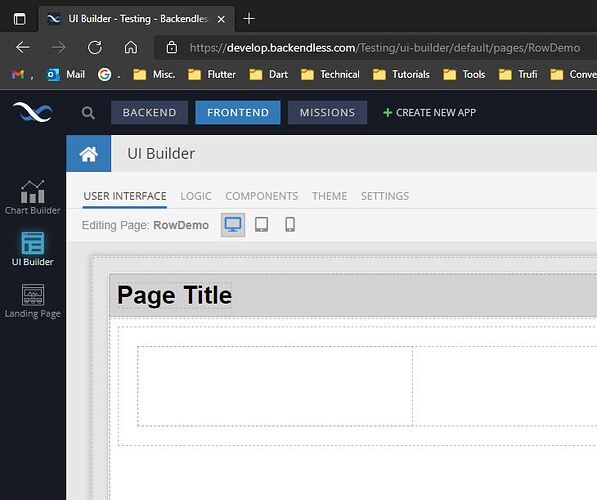Switch to mobile phone preview mode

coord(290,225)
